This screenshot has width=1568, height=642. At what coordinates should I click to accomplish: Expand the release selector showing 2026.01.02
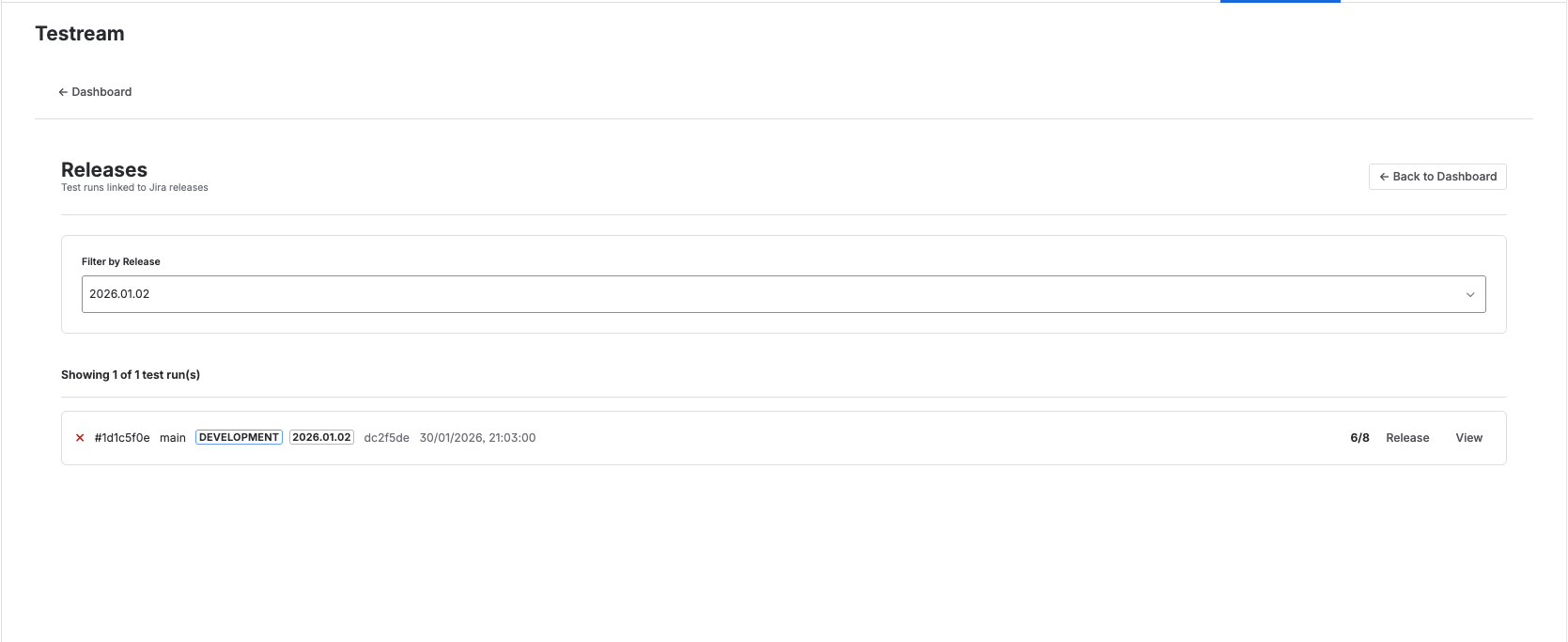click(784, 293)
